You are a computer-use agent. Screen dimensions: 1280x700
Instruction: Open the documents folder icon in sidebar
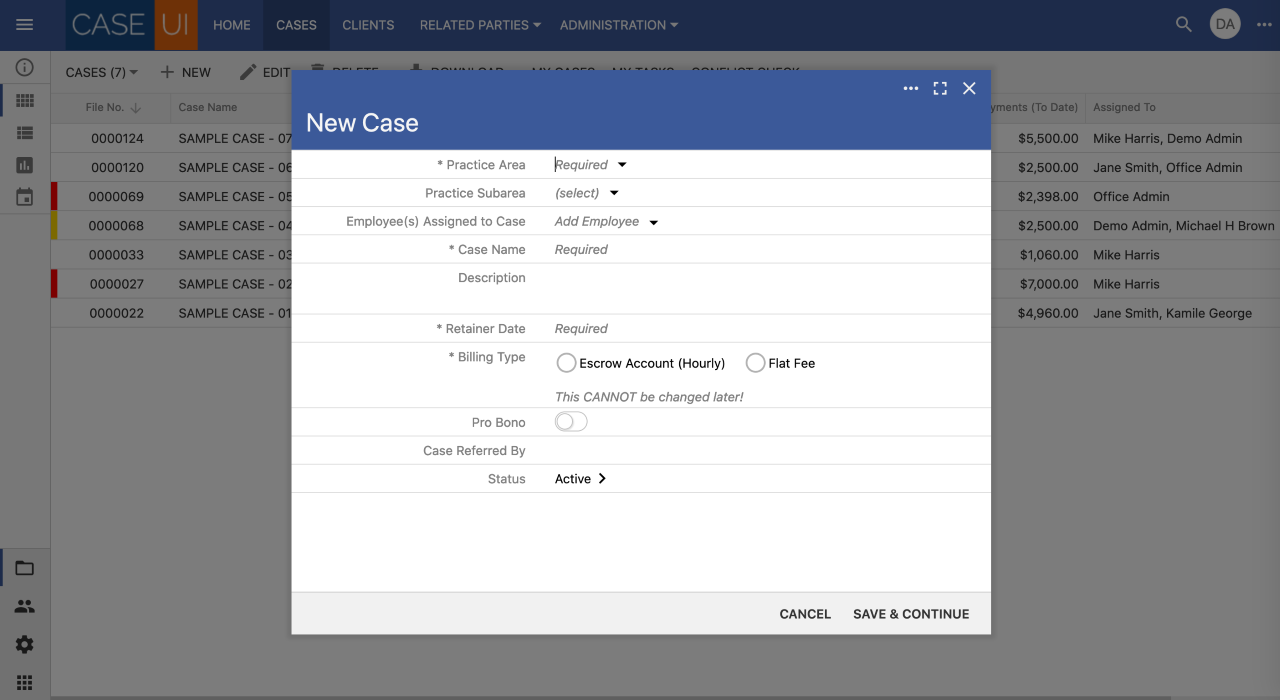click(24, 566)
